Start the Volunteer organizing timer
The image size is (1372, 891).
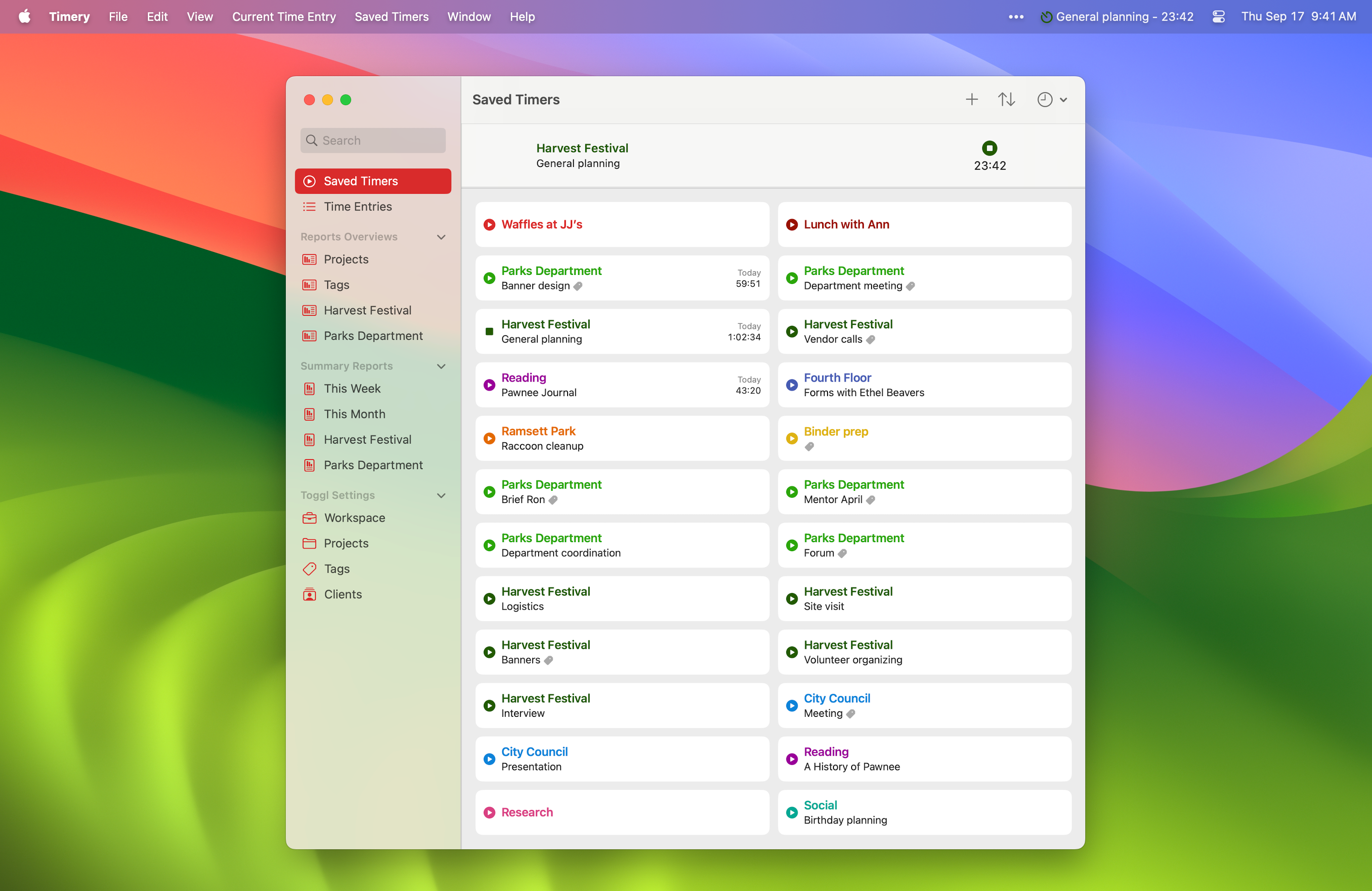coord(792,652)
